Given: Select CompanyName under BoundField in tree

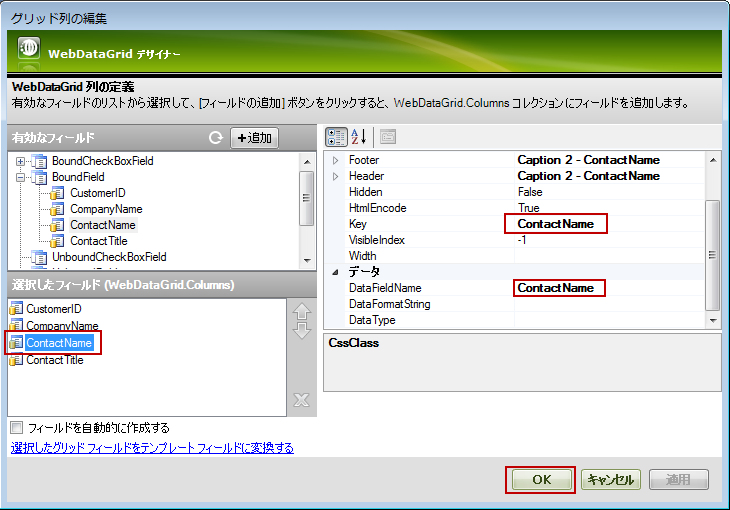Looking at the screenshot, I should tap(106, 209).
